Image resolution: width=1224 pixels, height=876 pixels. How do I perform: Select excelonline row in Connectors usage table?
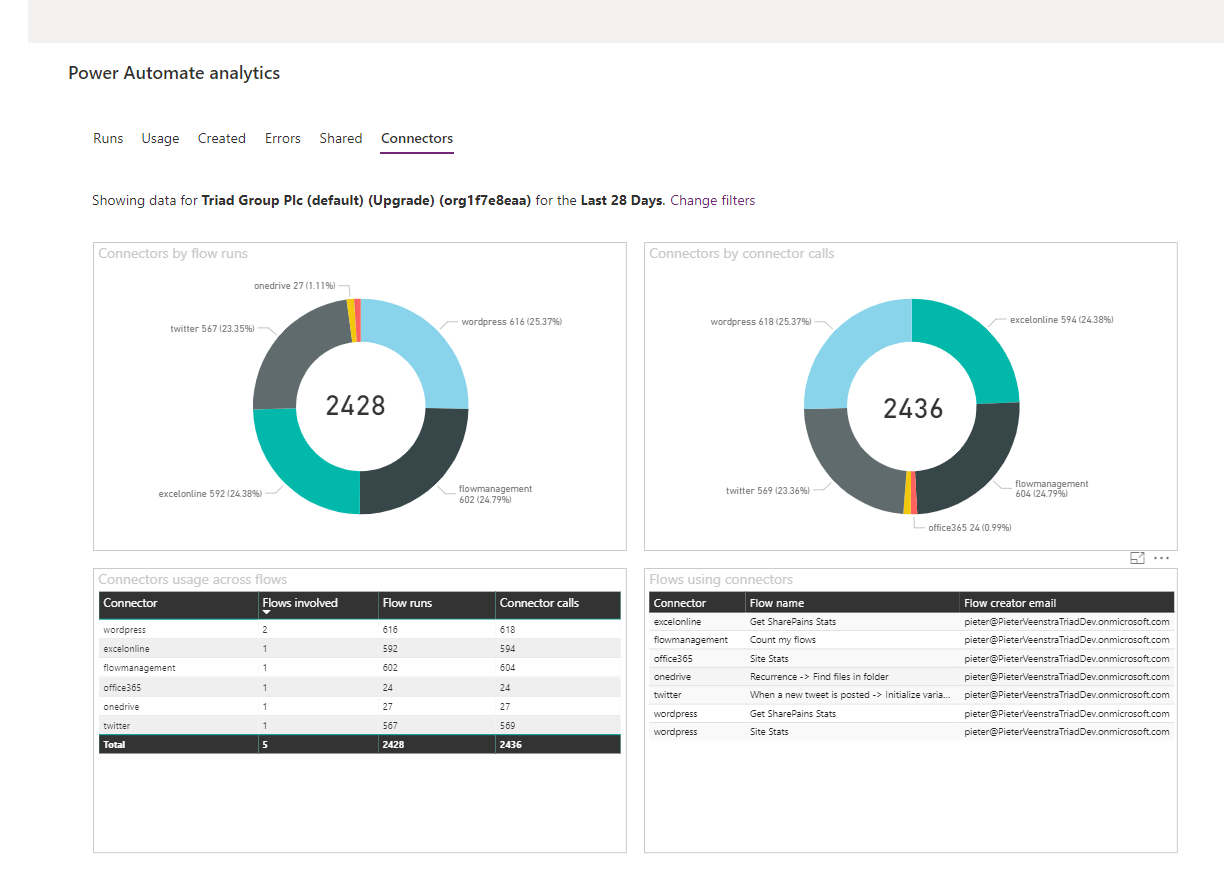coord(360,648)
